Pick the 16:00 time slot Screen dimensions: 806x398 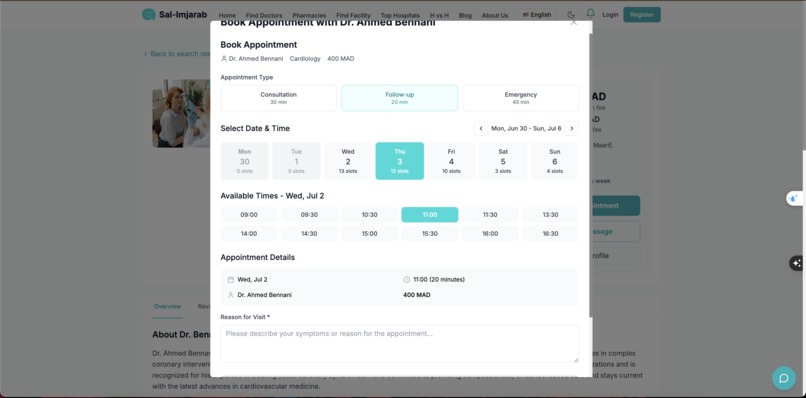490,233
